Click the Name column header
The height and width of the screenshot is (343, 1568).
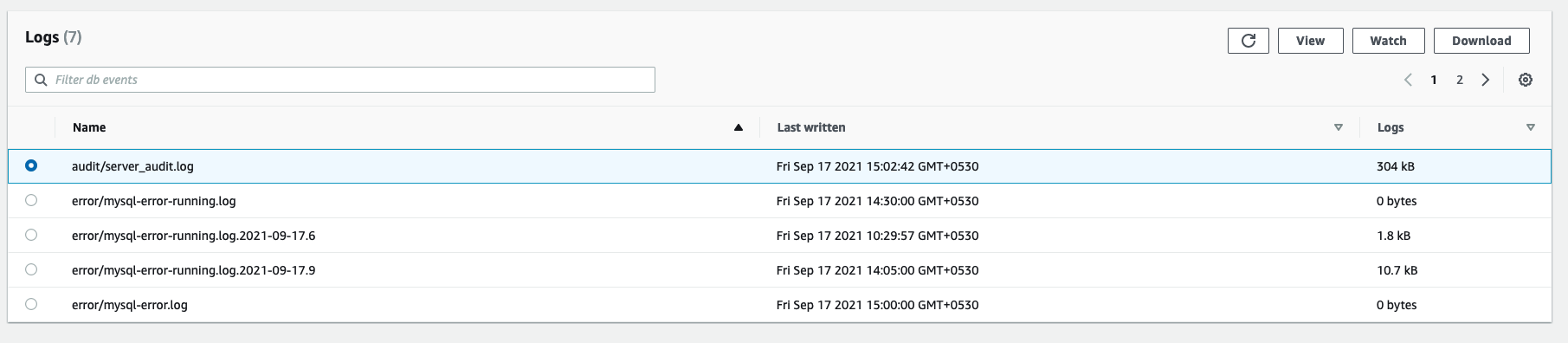89,127
